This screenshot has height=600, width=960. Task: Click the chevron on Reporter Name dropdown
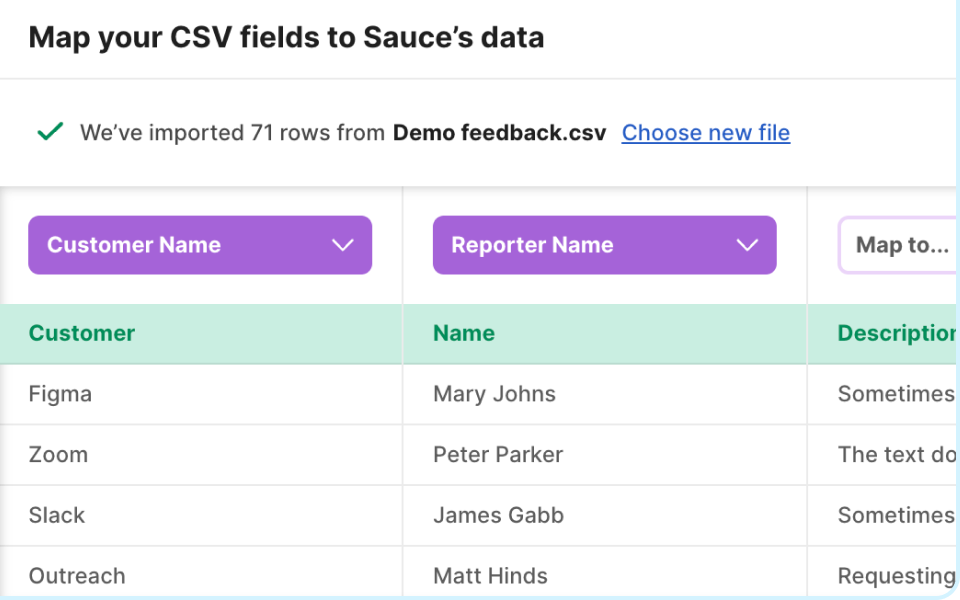(746, 245)
